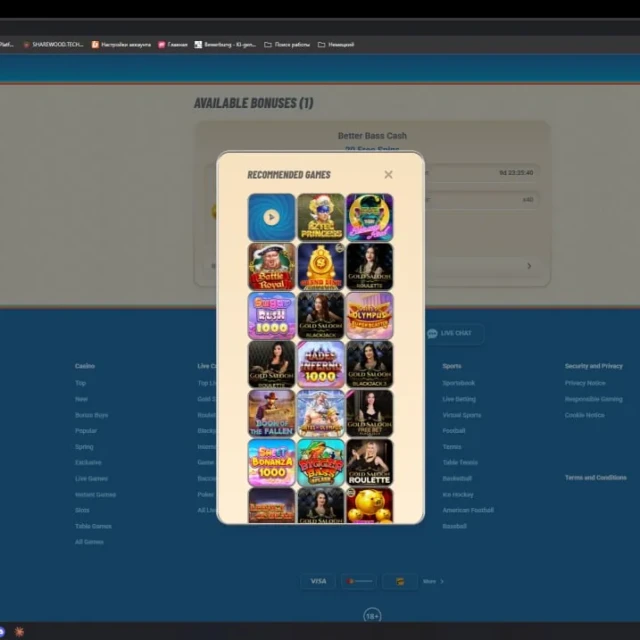The height and width of the screenshot is (640, 640).
Task: Open the Exclusive games link
Action: 88,462
